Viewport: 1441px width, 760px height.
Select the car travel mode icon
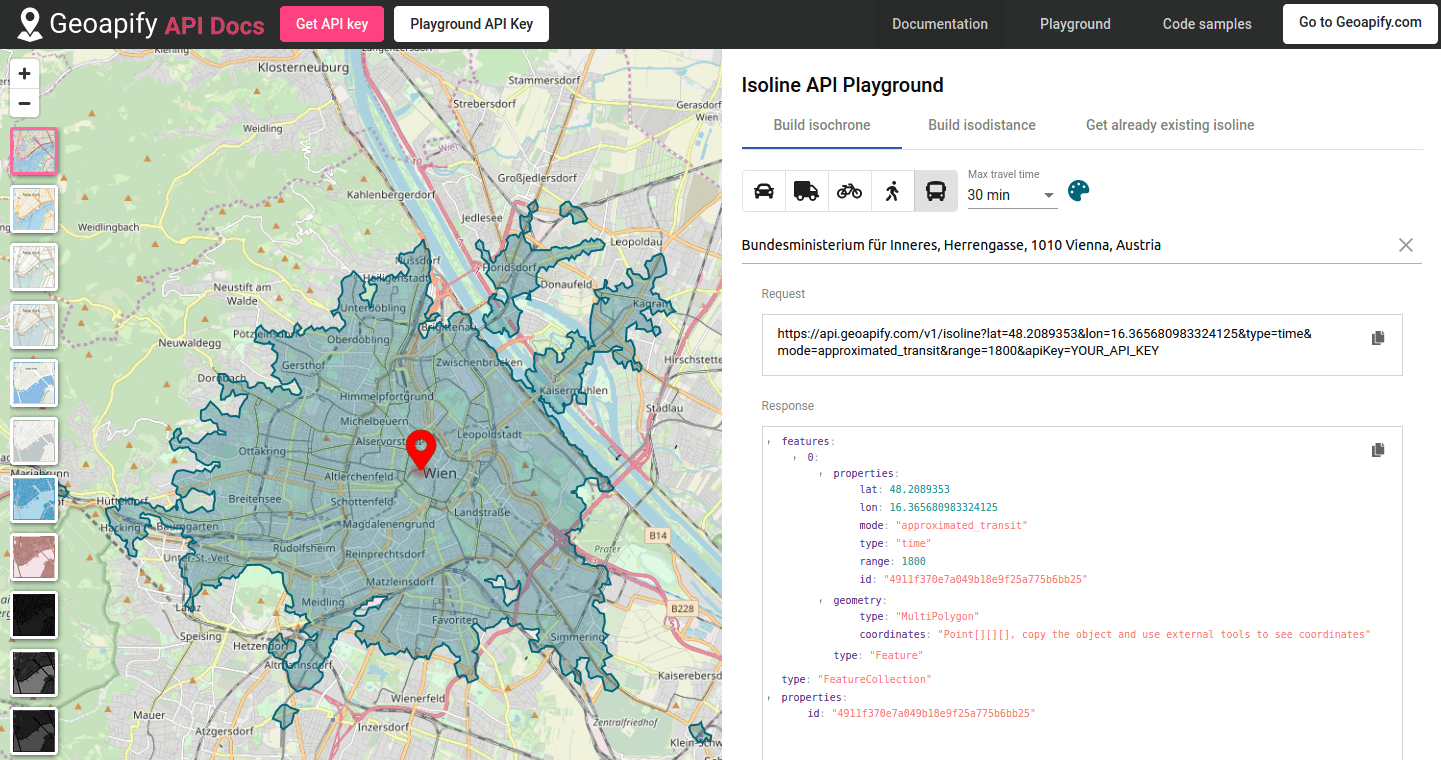764,191
